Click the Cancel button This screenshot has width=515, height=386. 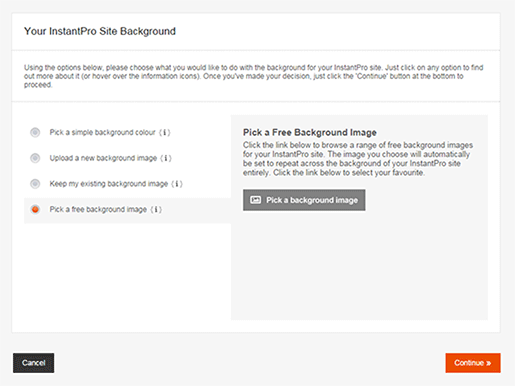(x=34, y=363)
